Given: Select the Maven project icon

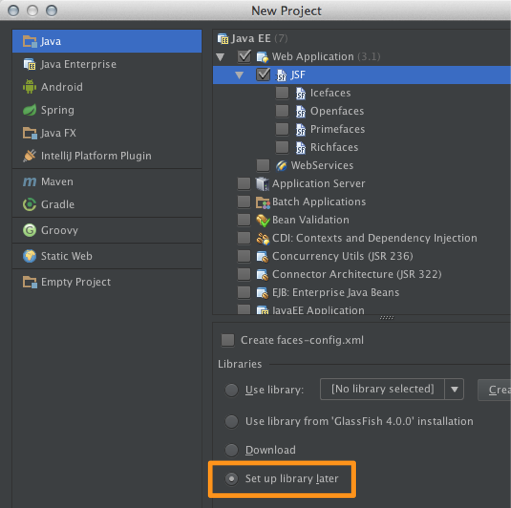Looking at the screenshot, I should click(x=29, y=182).
